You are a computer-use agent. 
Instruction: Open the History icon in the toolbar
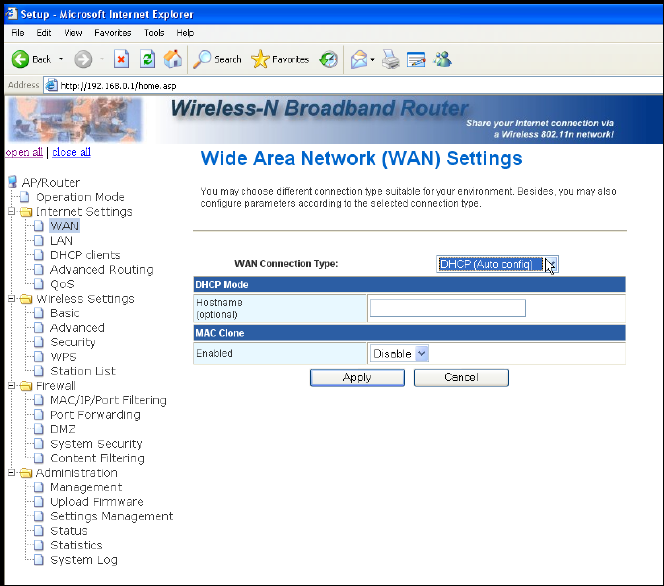tap(329, 59)
